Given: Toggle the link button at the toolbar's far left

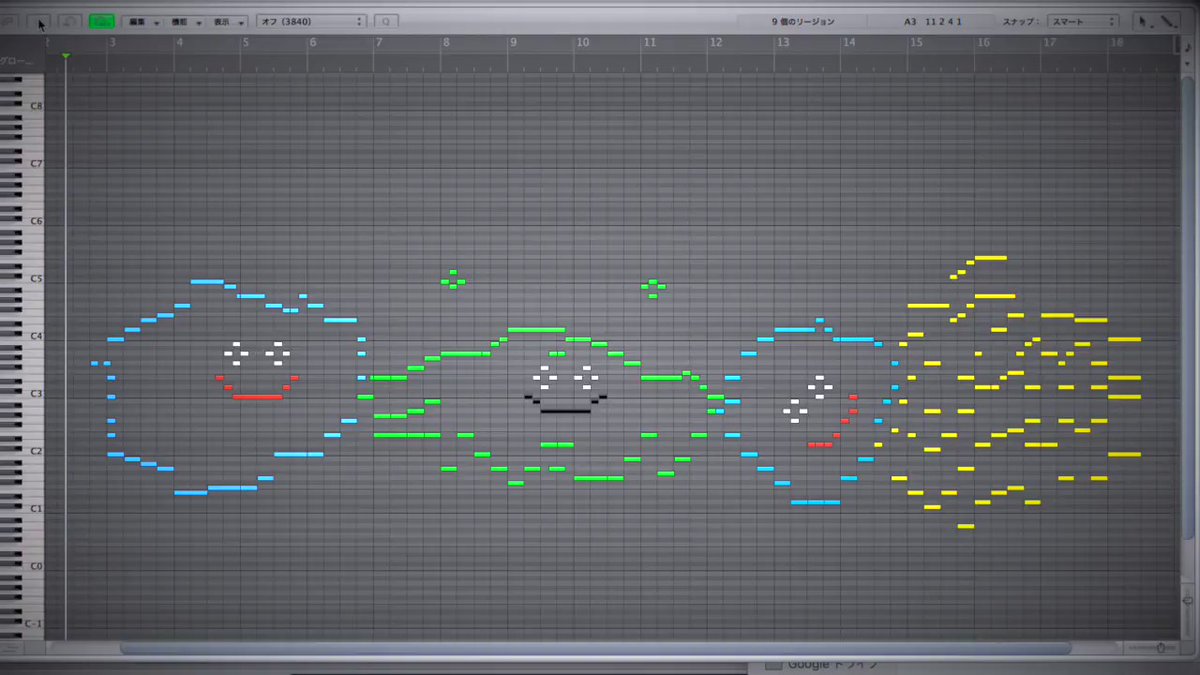Looking at the screenshot, I should [8, 21].
